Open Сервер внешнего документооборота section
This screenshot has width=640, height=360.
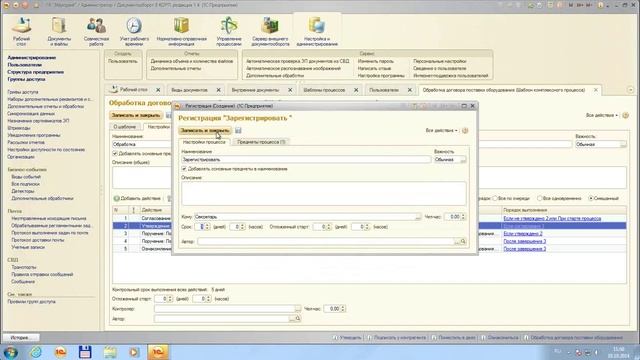tap(270, 31)
